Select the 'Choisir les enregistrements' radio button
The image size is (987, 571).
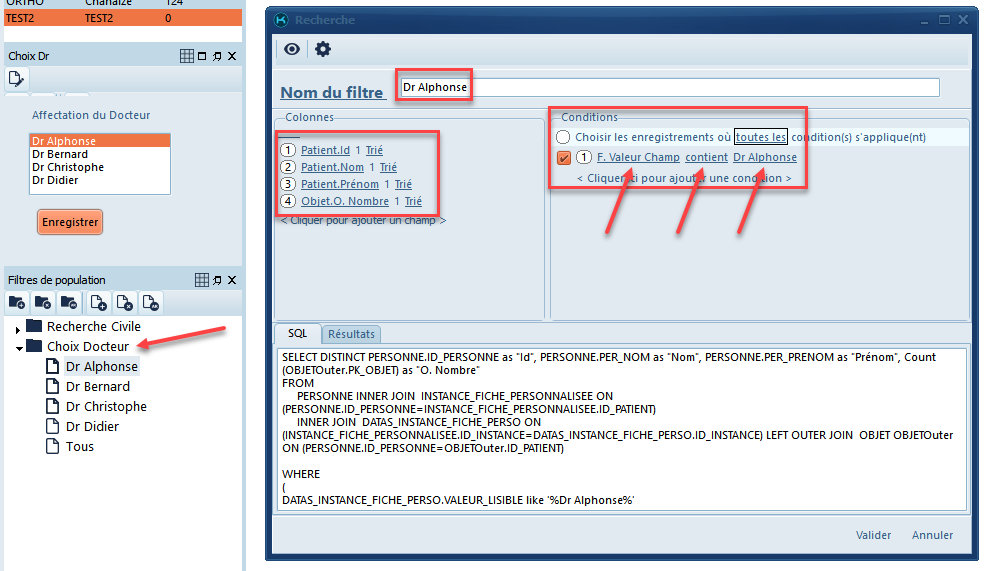click(x=564, y=137)
